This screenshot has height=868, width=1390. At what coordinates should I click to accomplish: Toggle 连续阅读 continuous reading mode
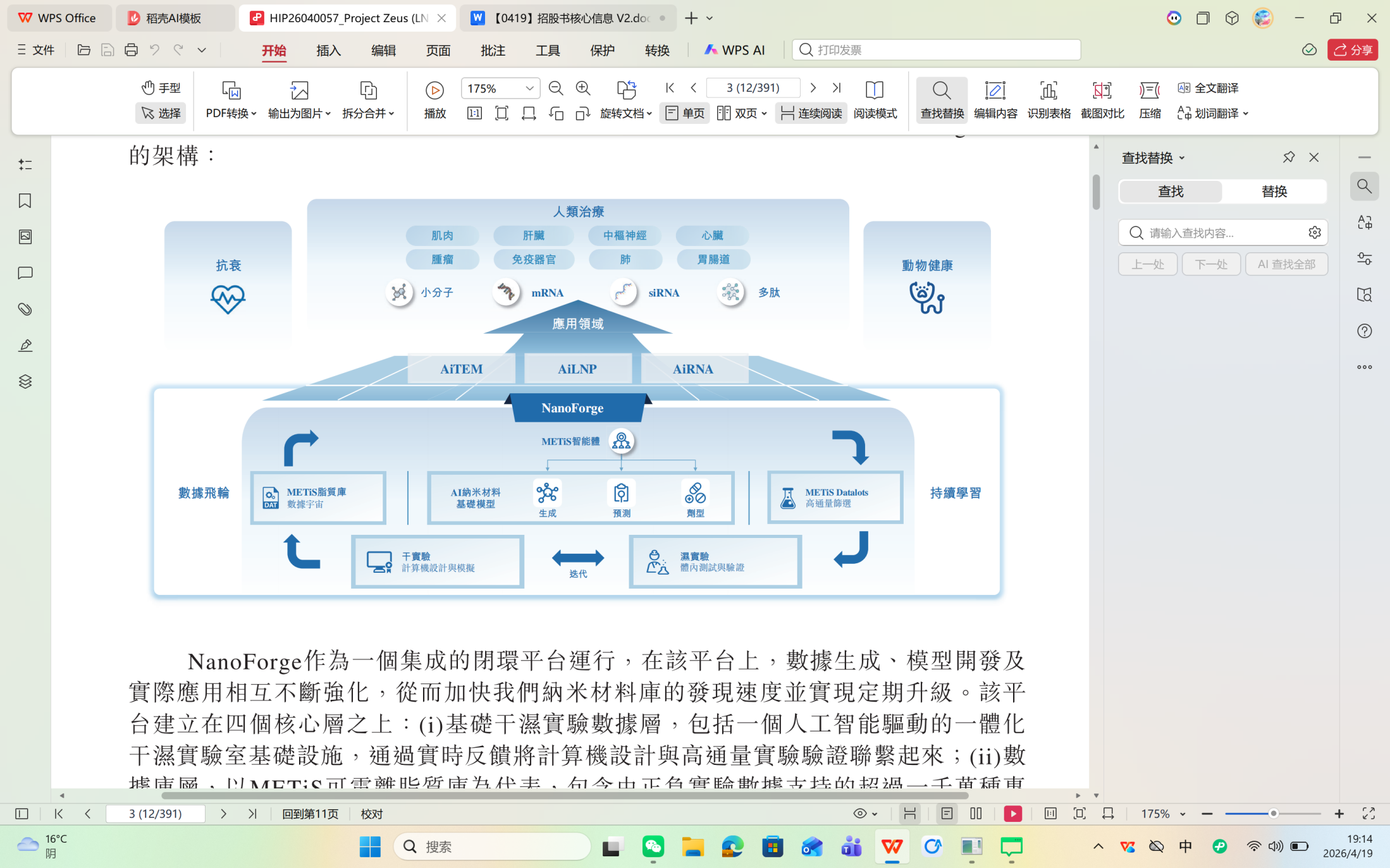[x=811, y=113]
